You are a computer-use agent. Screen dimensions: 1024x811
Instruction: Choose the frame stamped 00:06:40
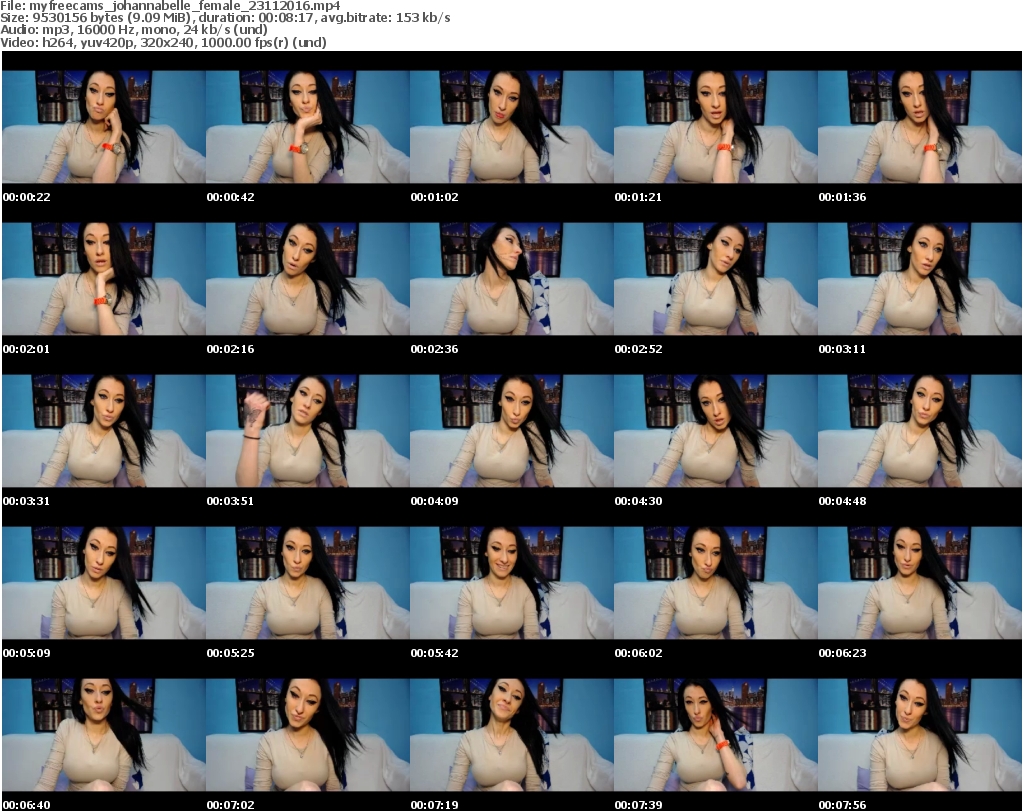tap(104, 735)
